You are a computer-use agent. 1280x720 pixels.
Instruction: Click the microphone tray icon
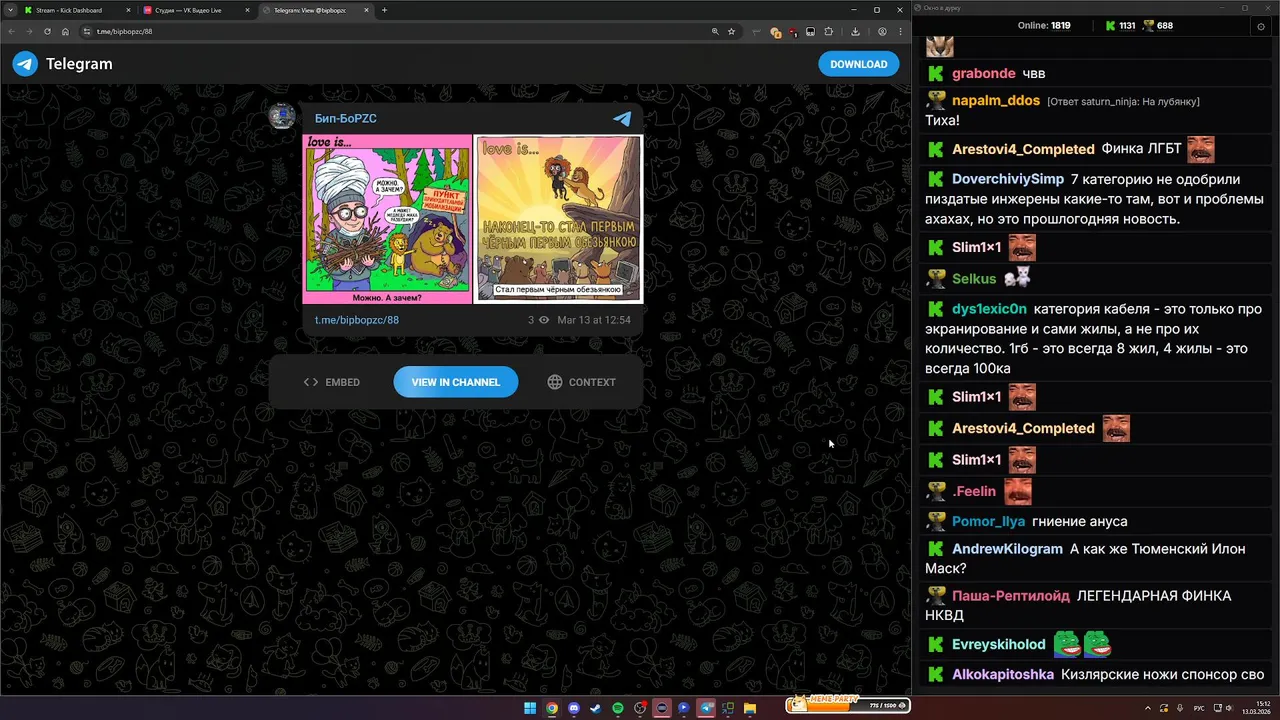[x=1179, y=708]
